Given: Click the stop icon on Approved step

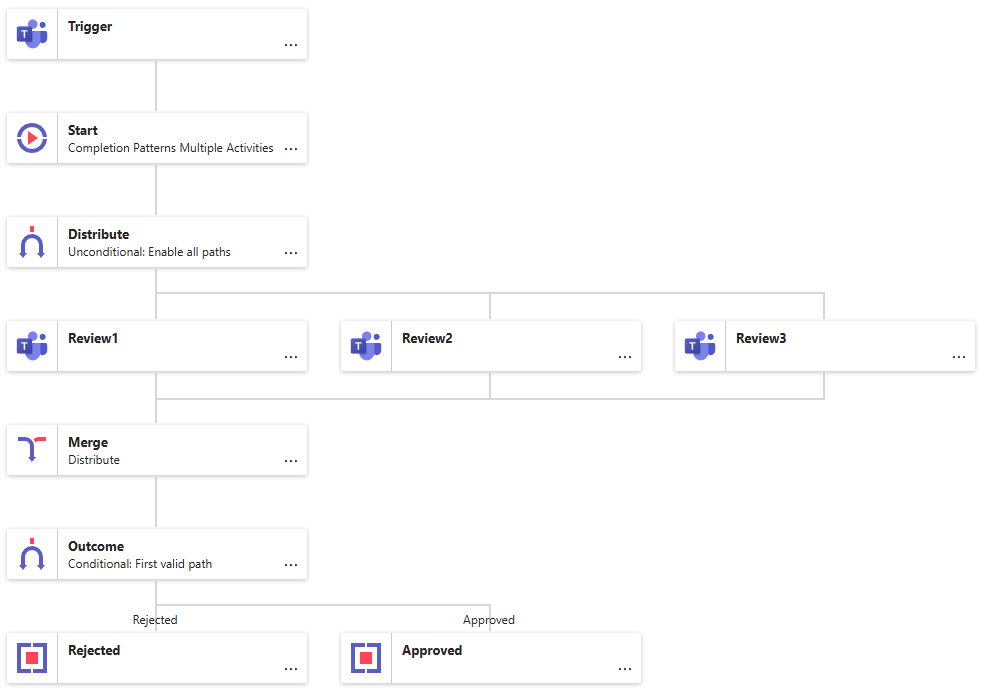Looking at the screenshot, I should (366, 658).
